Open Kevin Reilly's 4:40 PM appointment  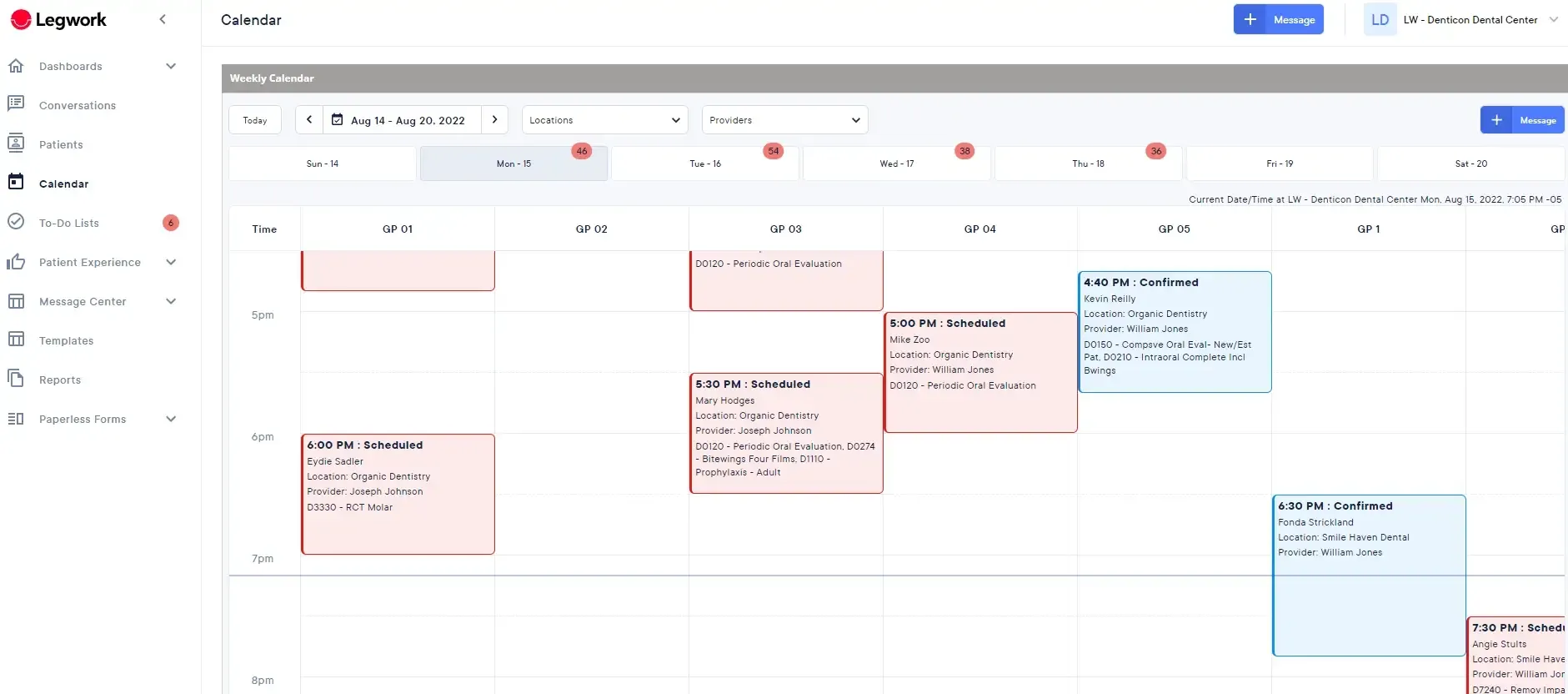[x=1174, y=331]
